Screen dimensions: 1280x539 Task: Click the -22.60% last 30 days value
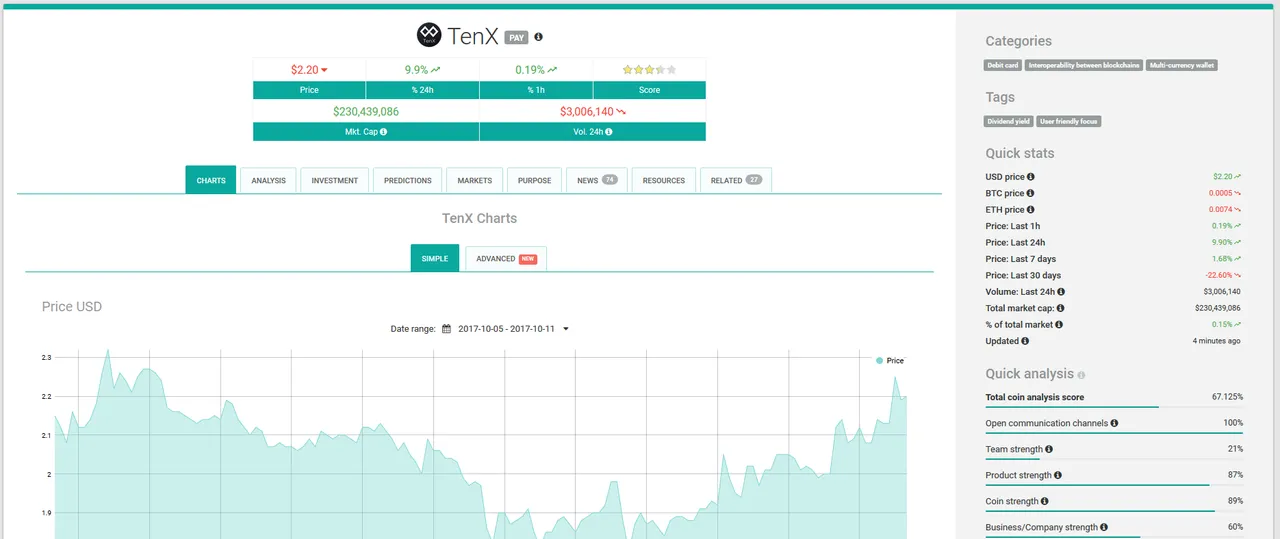pyautogui.click(x=1218, y=275)
